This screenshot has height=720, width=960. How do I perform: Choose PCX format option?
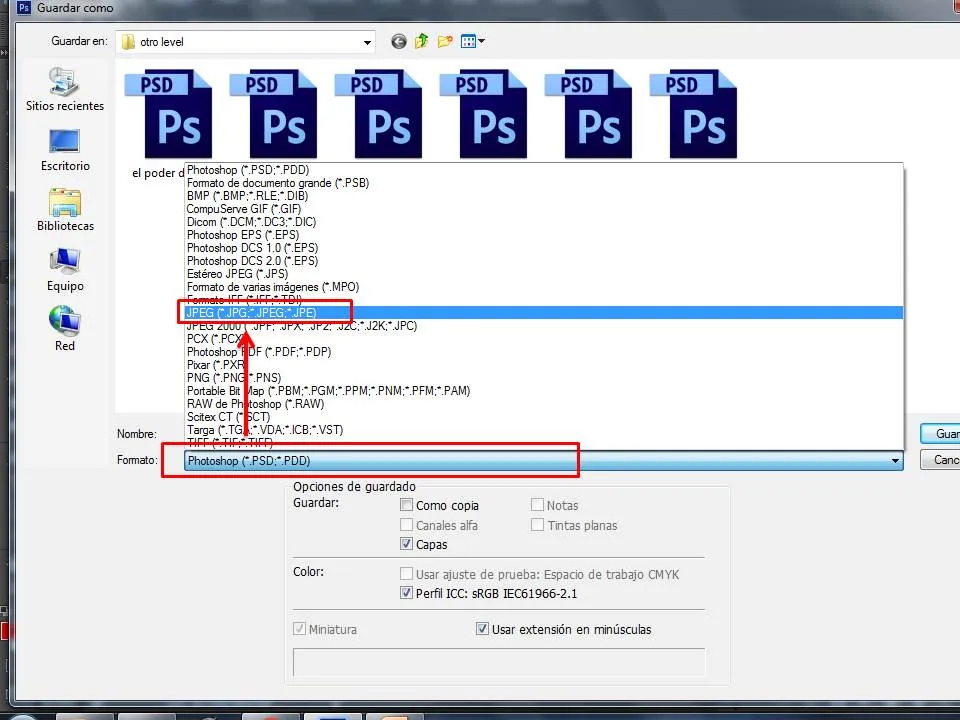[544, 339]
